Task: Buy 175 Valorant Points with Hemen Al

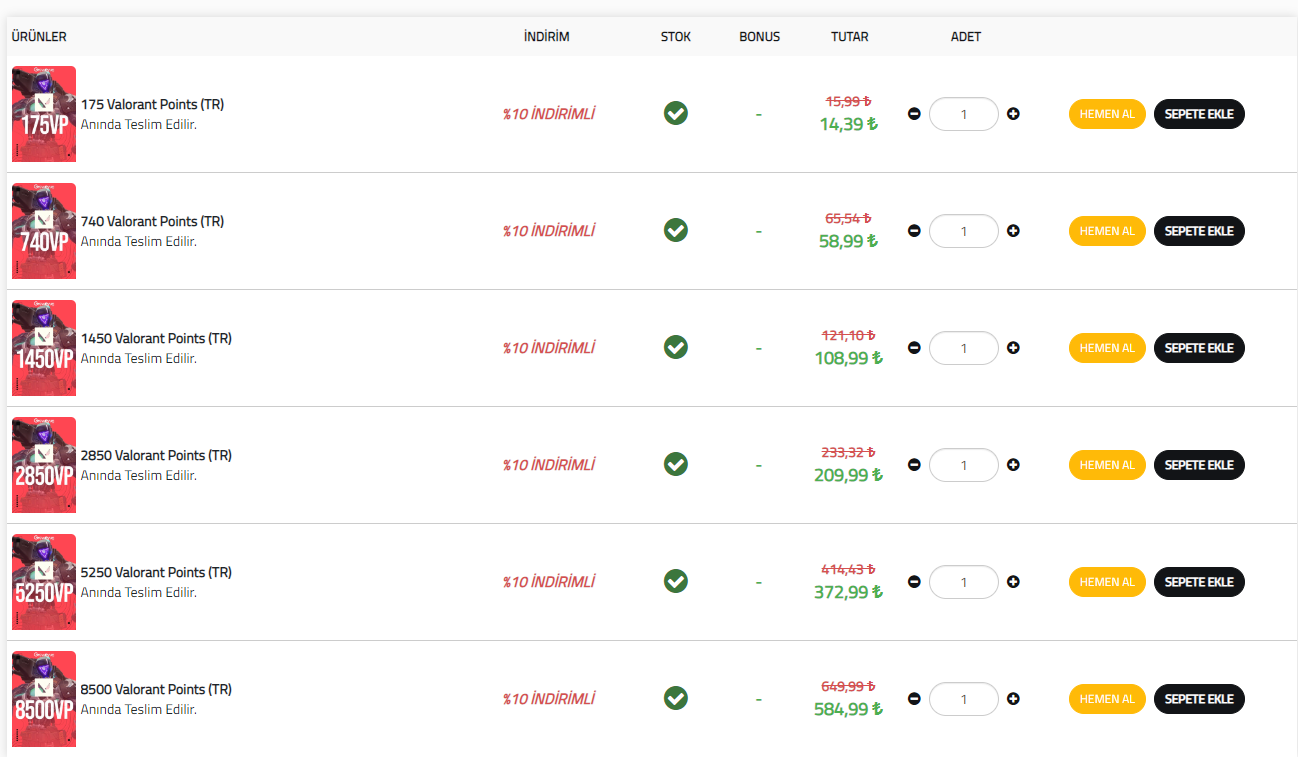Action: 1107,114
